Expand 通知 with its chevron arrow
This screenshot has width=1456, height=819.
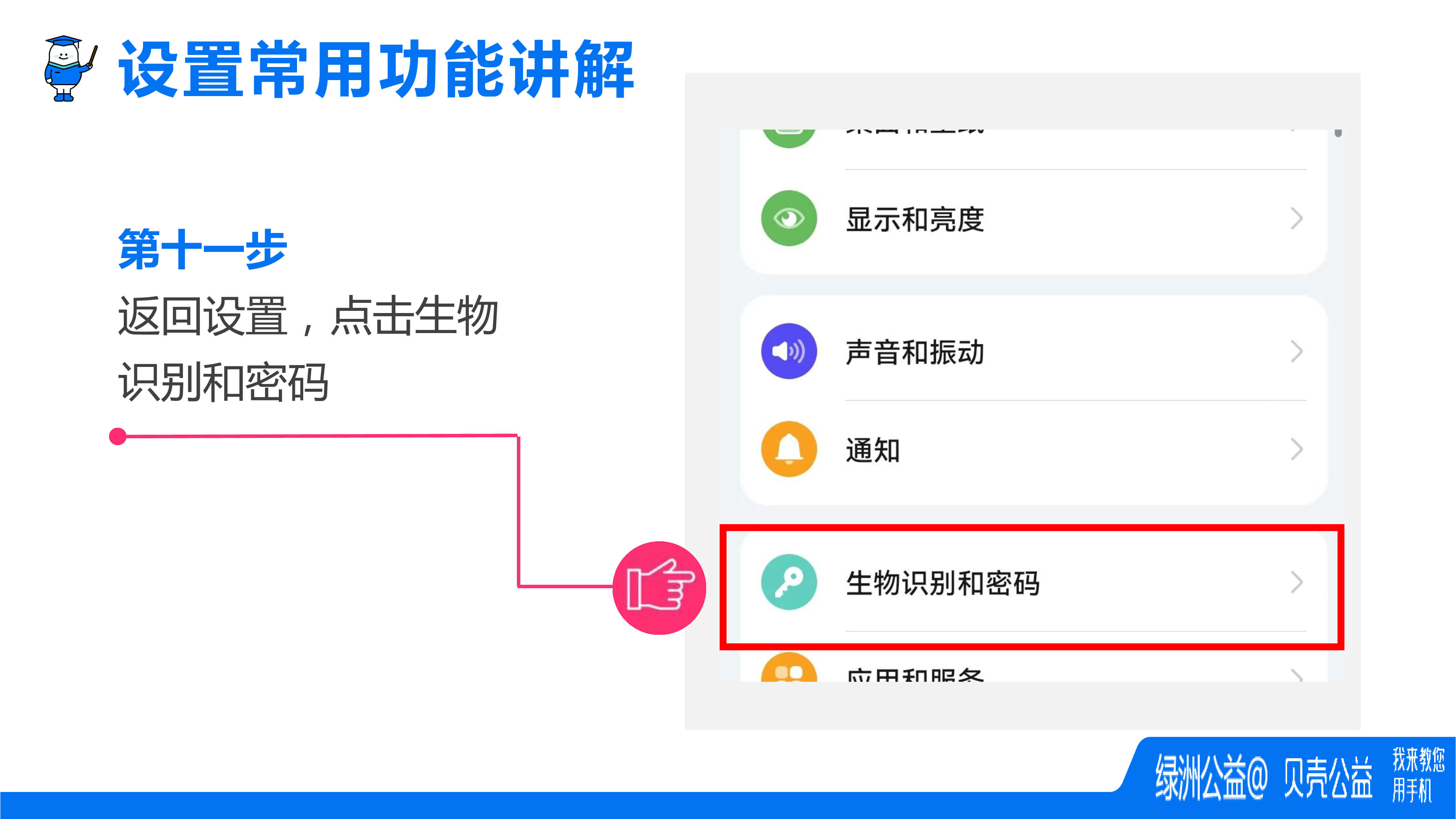pos(1297,449)
